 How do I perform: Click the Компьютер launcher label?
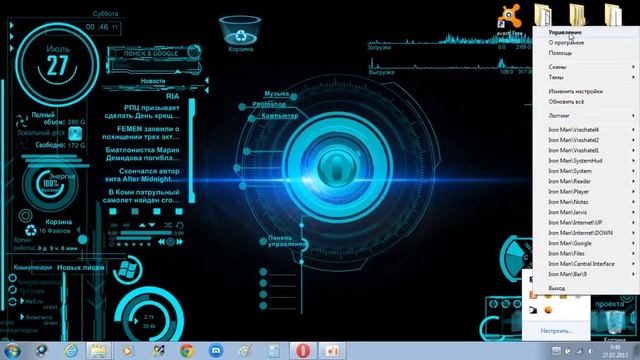tap(280, 116)
